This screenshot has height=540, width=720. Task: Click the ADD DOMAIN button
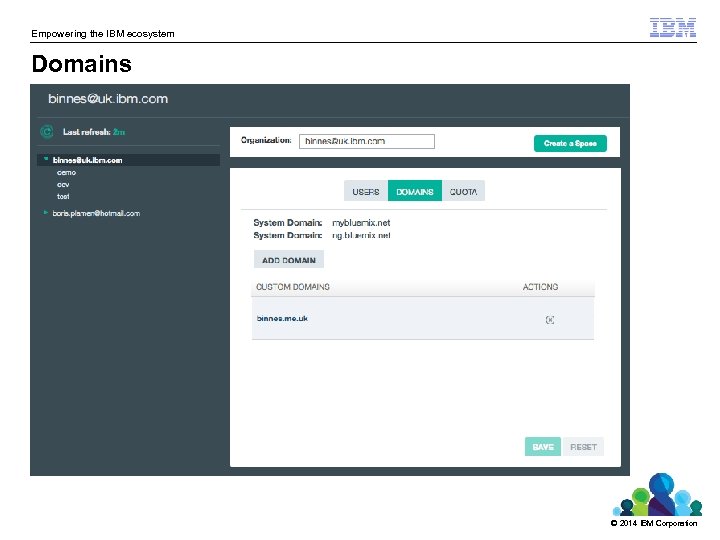(x=289, y=259)
